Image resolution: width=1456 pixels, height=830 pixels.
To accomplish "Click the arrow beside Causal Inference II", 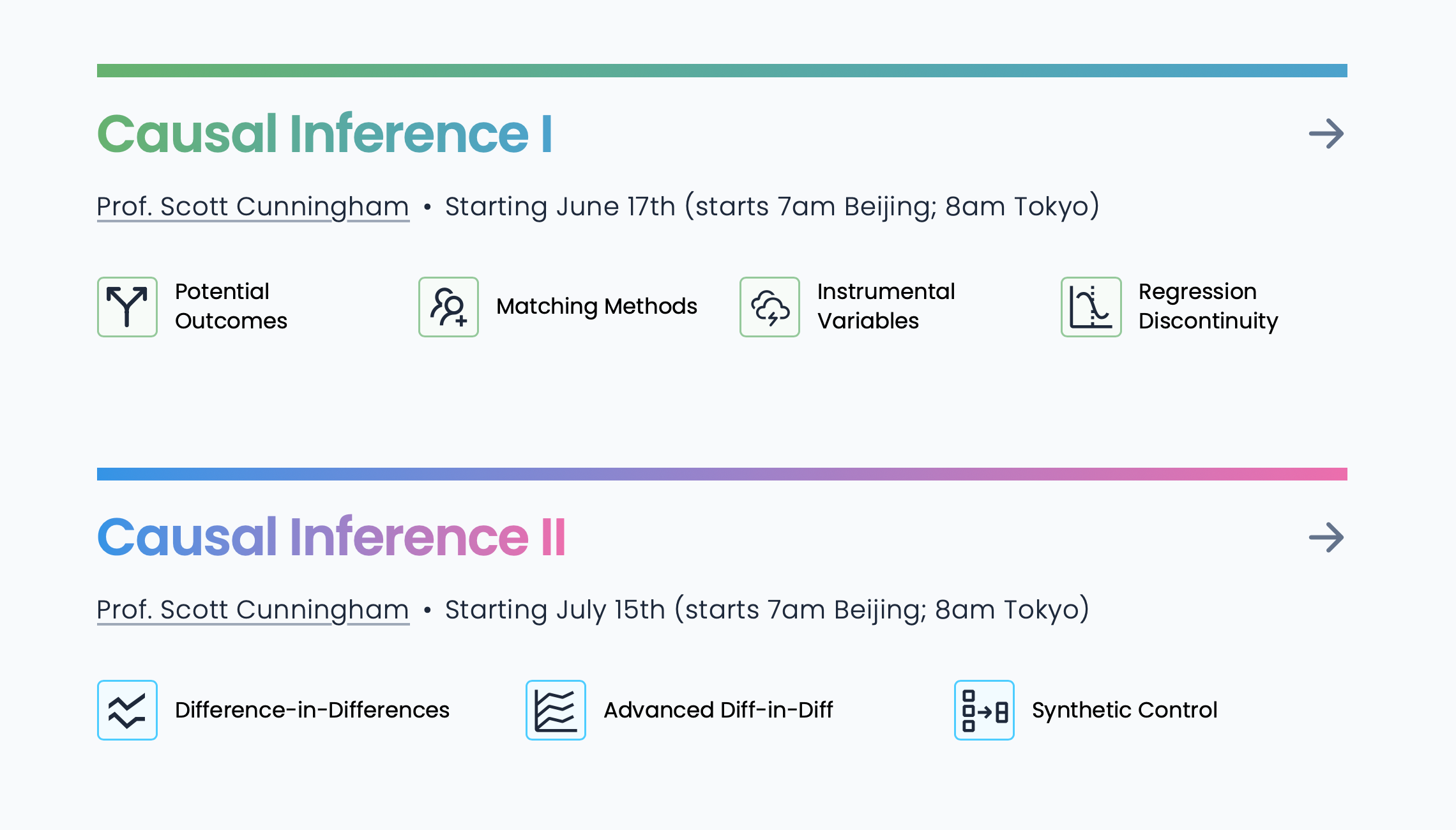I will tap(1326, 538).
